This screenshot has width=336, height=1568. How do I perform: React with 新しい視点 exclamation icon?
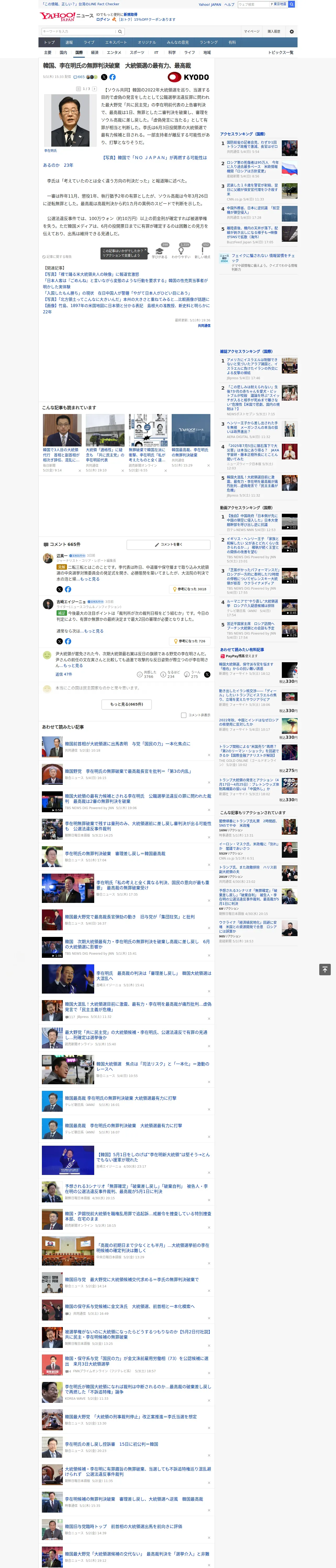click(203, 251)
